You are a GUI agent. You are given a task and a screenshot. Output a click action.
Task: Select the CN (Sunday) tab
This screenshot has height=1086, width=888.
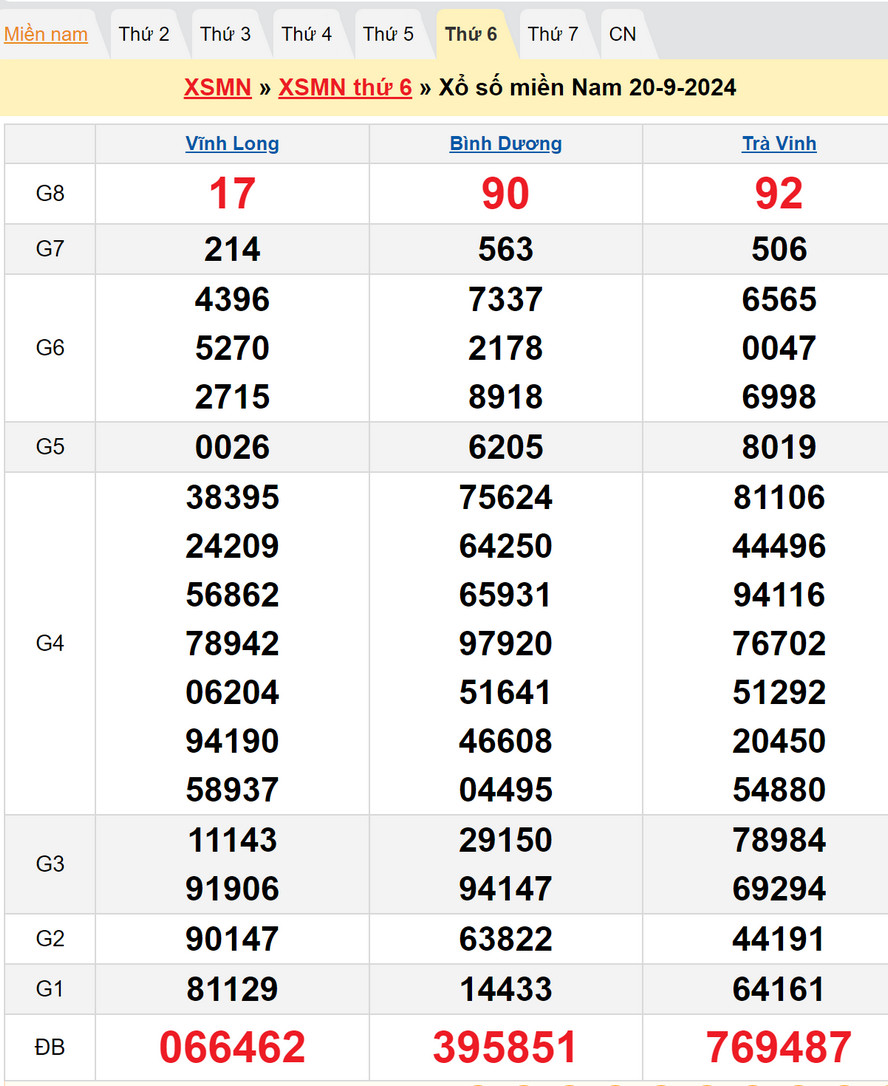pos(622,34)
